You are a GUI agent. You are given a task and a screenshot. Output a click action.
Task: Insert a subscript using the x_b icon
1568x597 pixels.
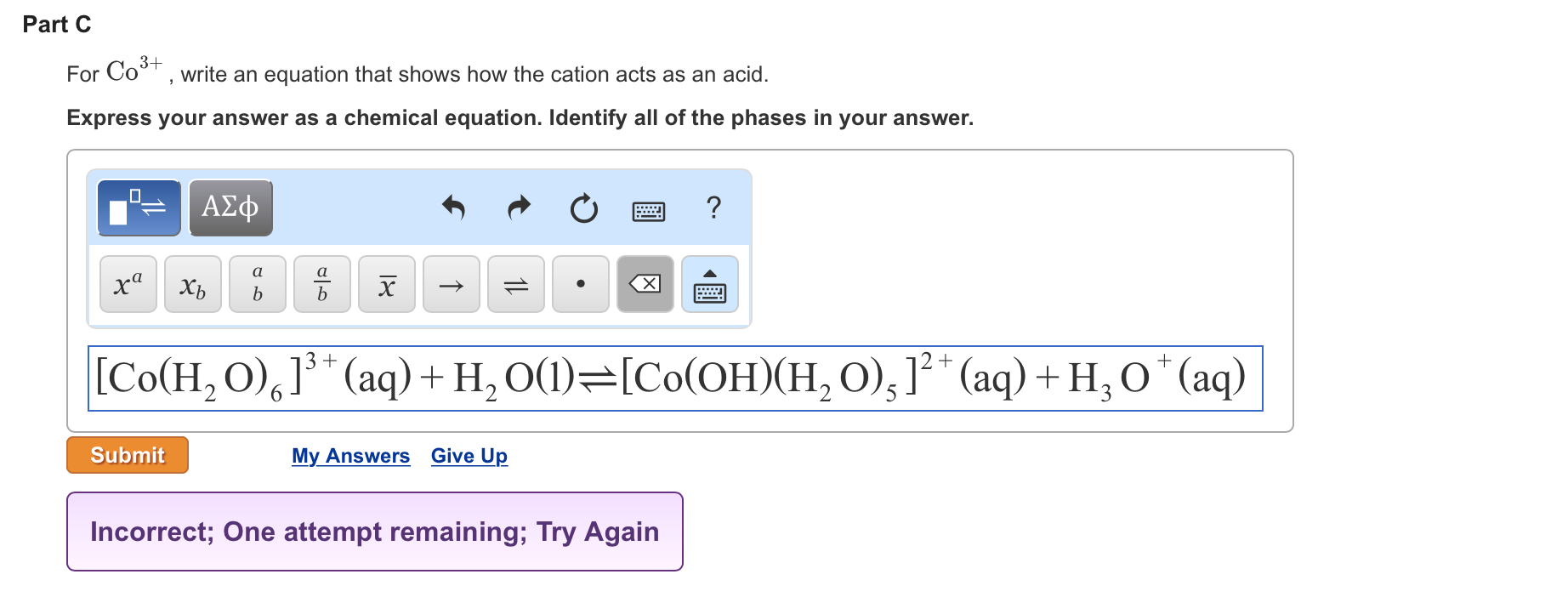pyautogui.click(x=192, y=285)
